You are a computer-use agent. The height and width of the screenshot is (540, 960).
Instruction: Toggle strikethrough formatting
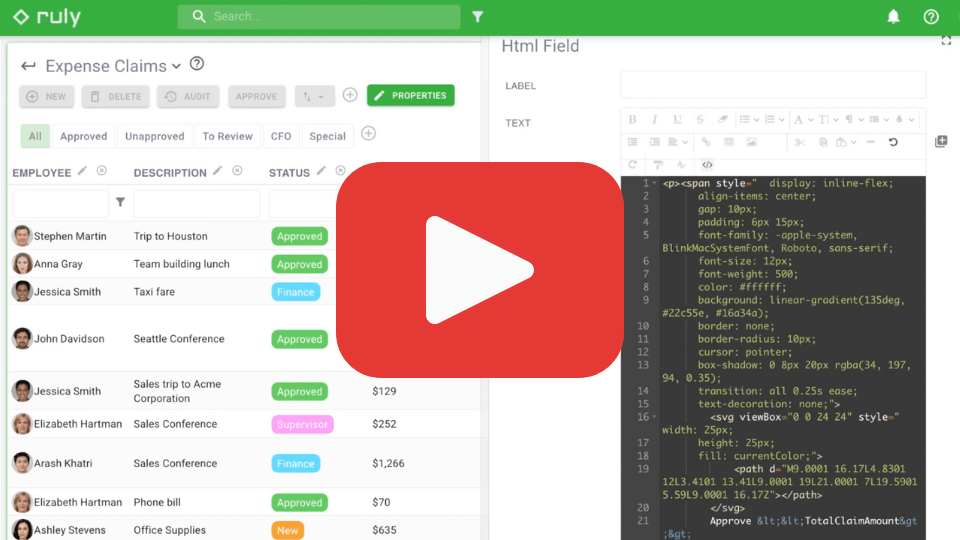[700, 119]
